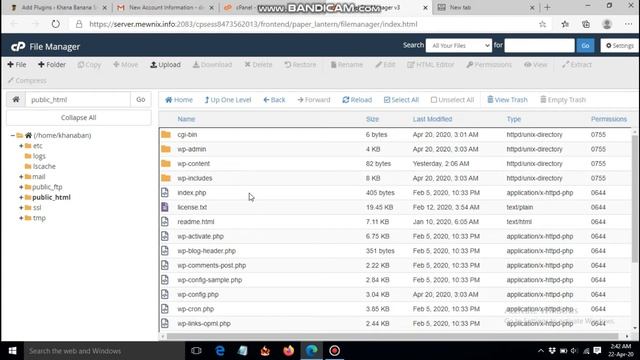
Task: Click the Download toolbar button
Action: pyautogui.click(x=212, y=64)
